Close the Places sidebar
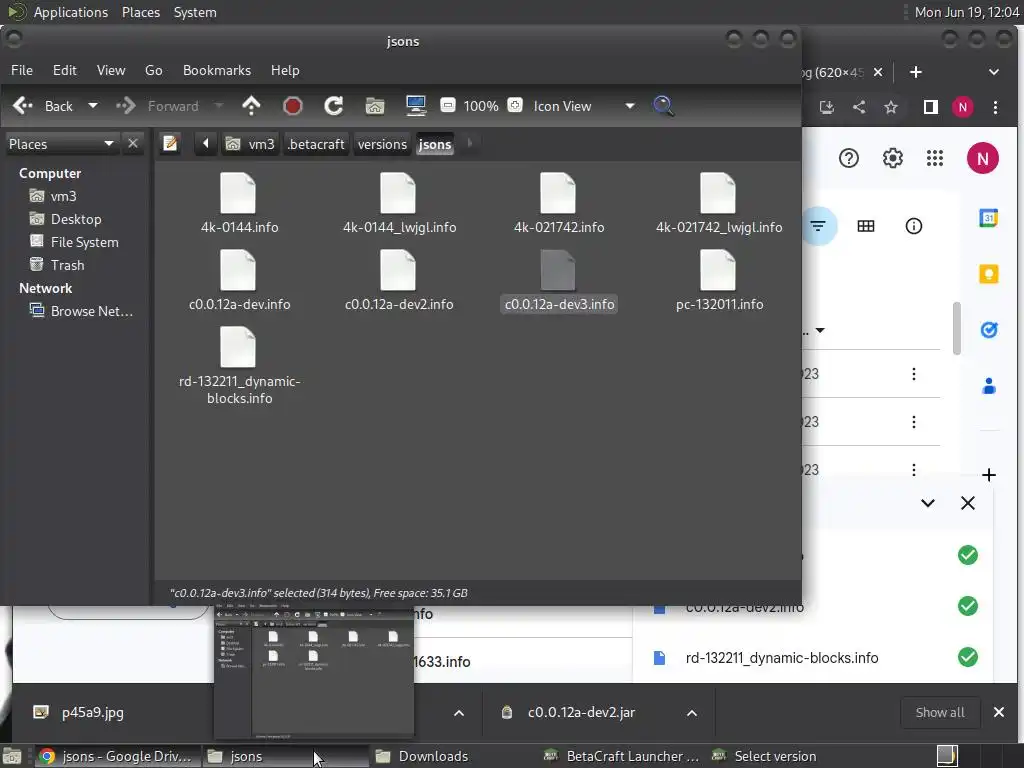This screenshot has width=1024, height=768. 133,144
